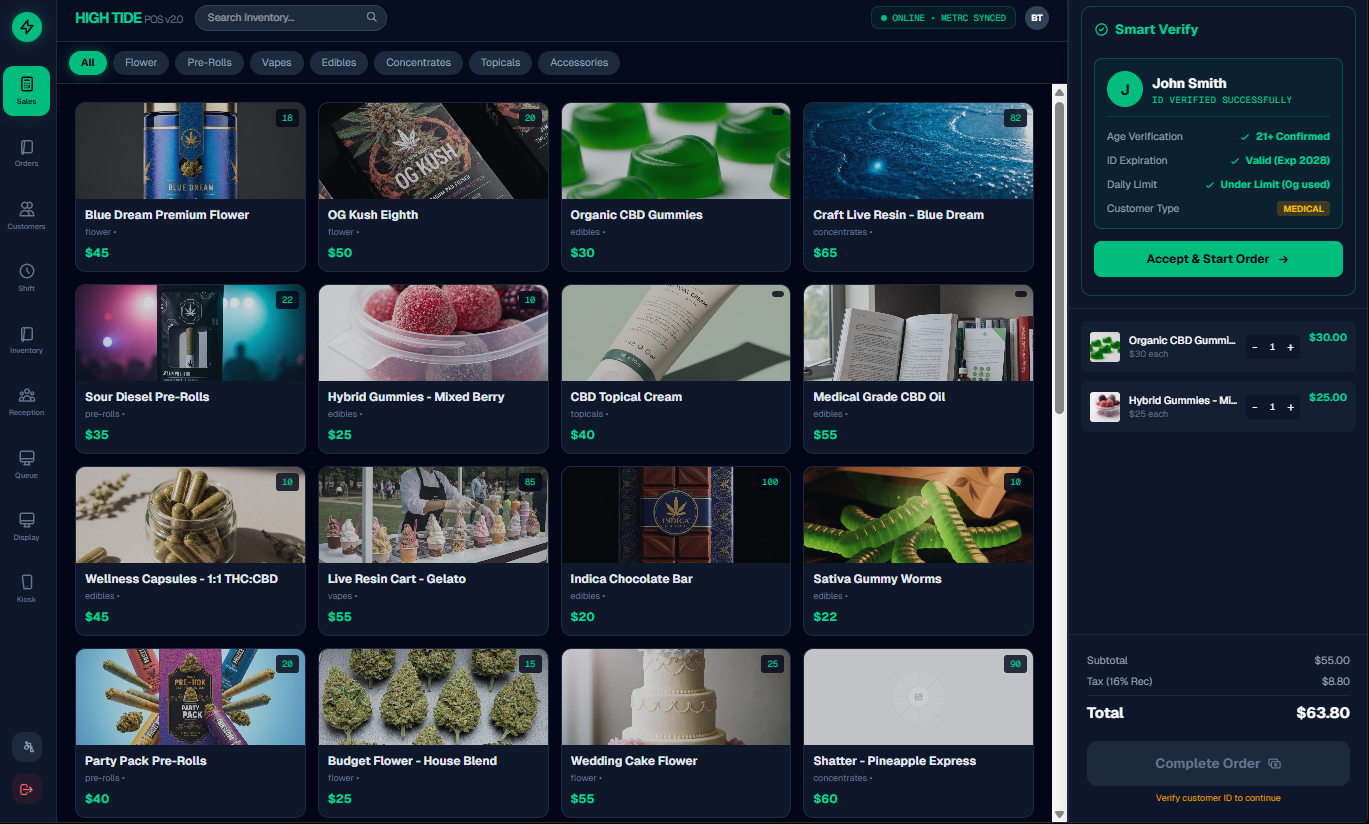Image resolution: width=1369 pixels, height=824 pixels.
Task: Increase Organic CBD Gummies cart quantity
Action: tap(1290, 347)
